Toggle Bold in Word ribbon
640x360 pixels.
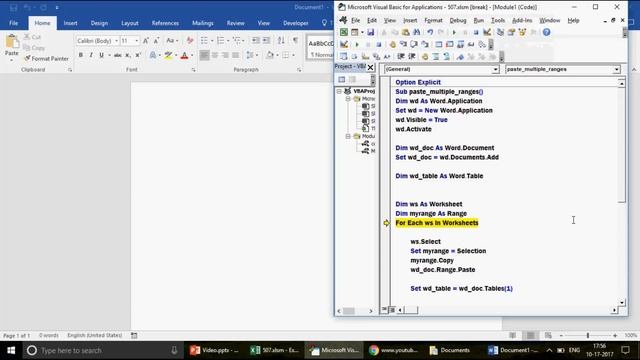(80, 55)
